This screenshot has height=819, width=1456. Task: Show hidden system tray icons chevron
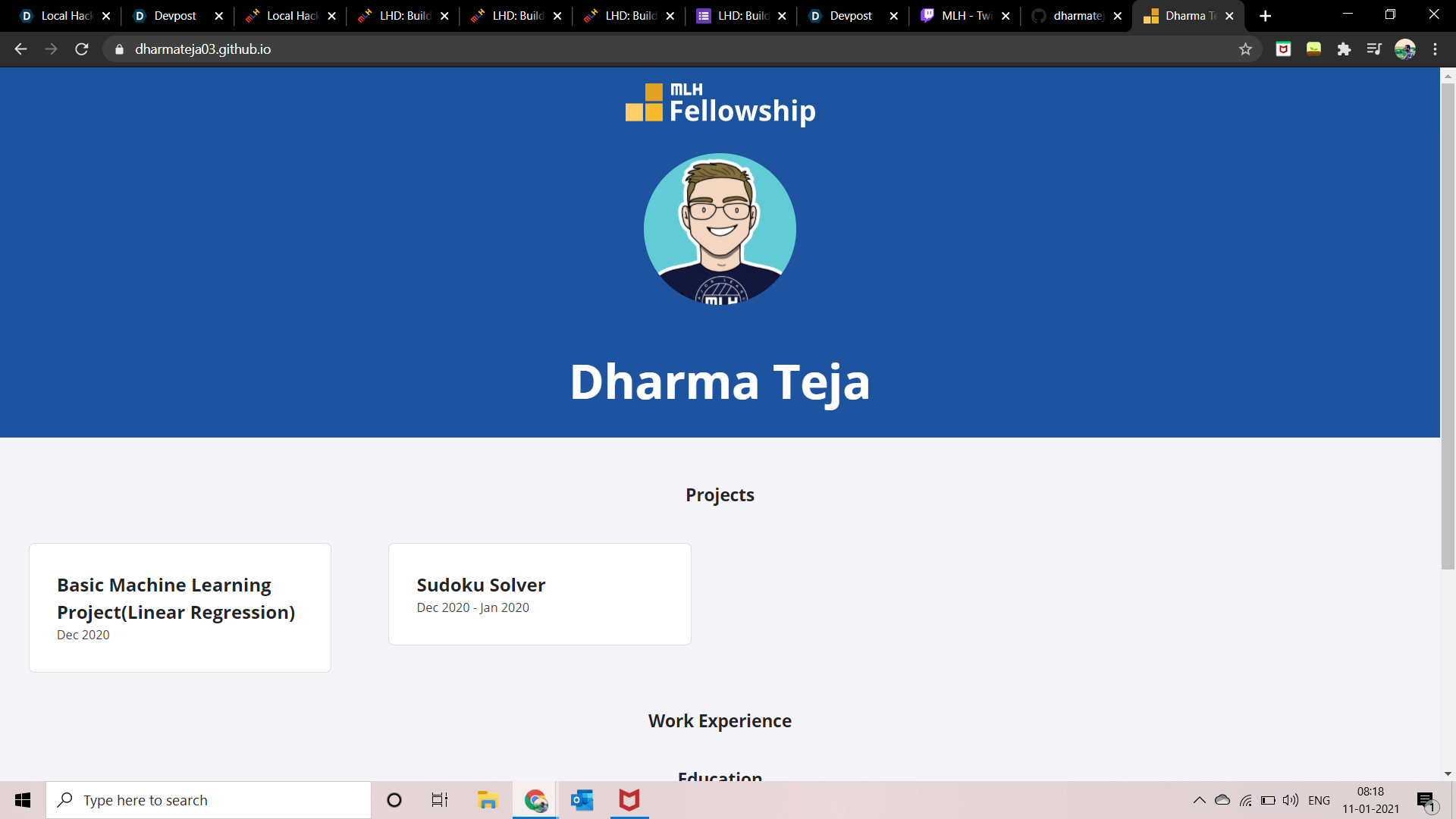pos(1199,800)
